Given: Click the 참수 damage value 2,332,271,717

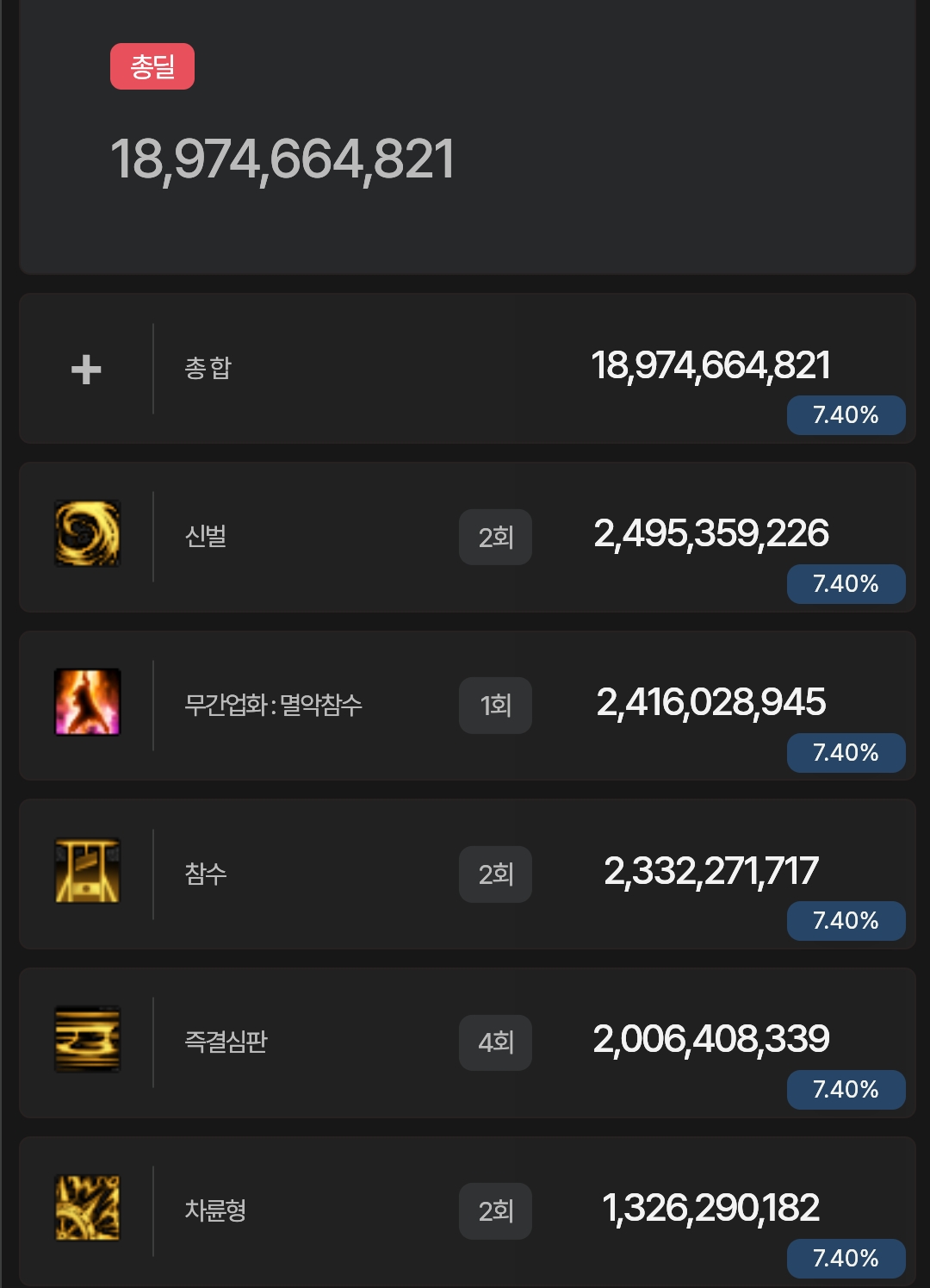Looking at the screenshot, I should tap(711, 871).
